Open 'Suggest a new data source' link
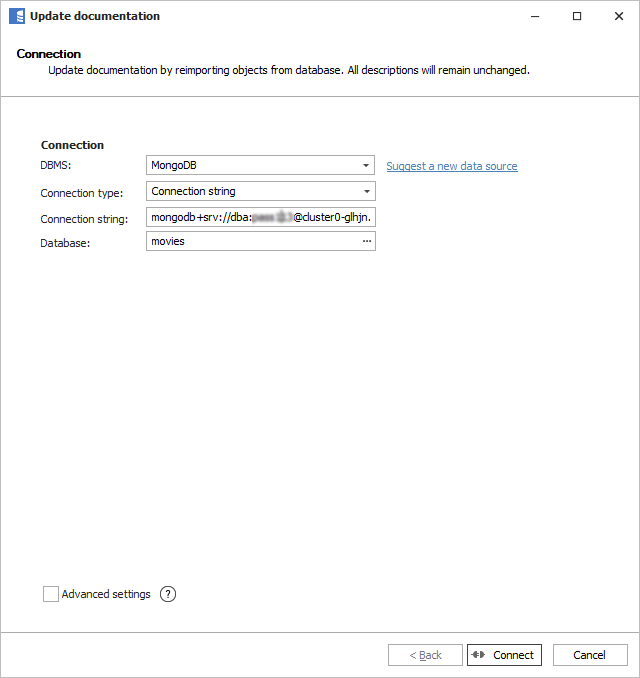This screenshot has width=640, height=678. (x=452, y=166)
